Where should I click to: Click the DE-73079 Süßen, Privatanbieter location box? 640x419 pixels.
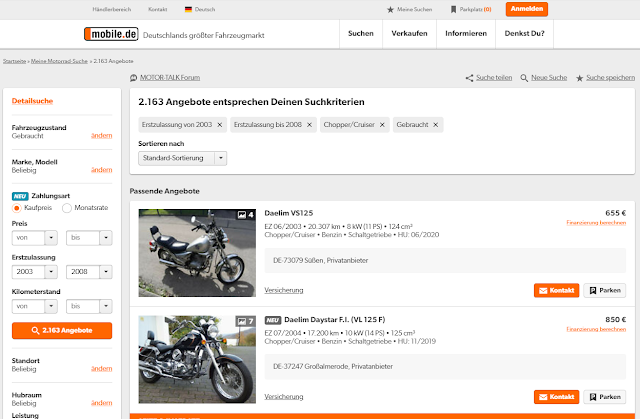(x=445, y=260)
